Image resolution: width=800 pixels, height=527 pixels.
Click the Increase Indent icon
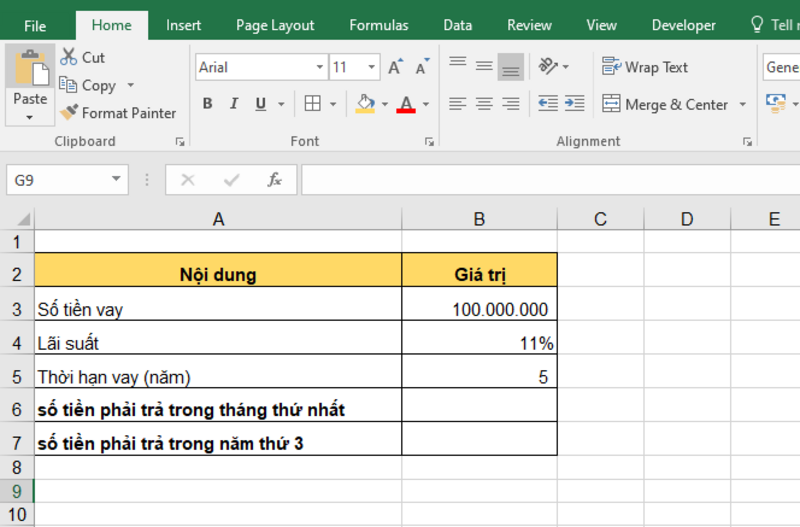click(575, 103)
